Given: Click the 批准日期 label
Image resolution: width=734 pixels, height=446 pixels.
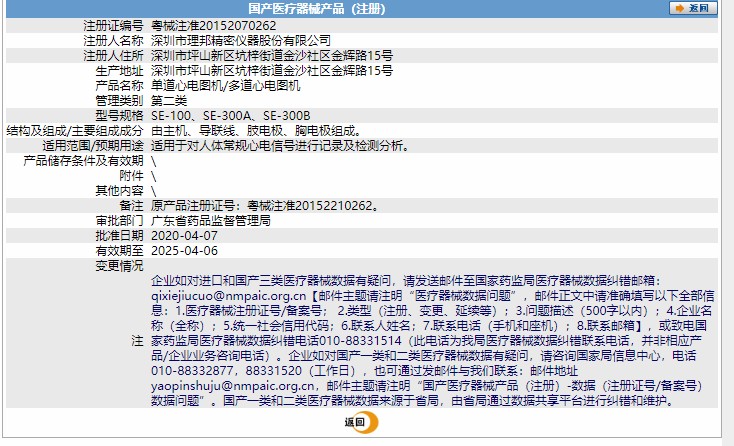Looking at the screenshot, I should 119,235.
